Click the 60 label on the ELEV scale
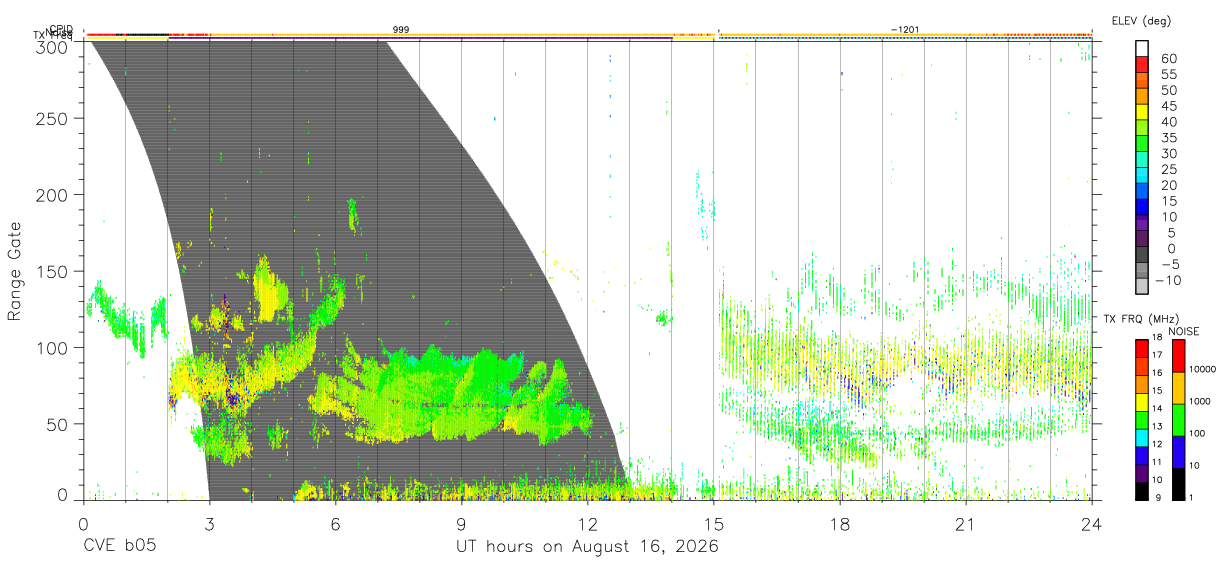Viewport: 1228px width, 567px height. tap(1168, 58)
